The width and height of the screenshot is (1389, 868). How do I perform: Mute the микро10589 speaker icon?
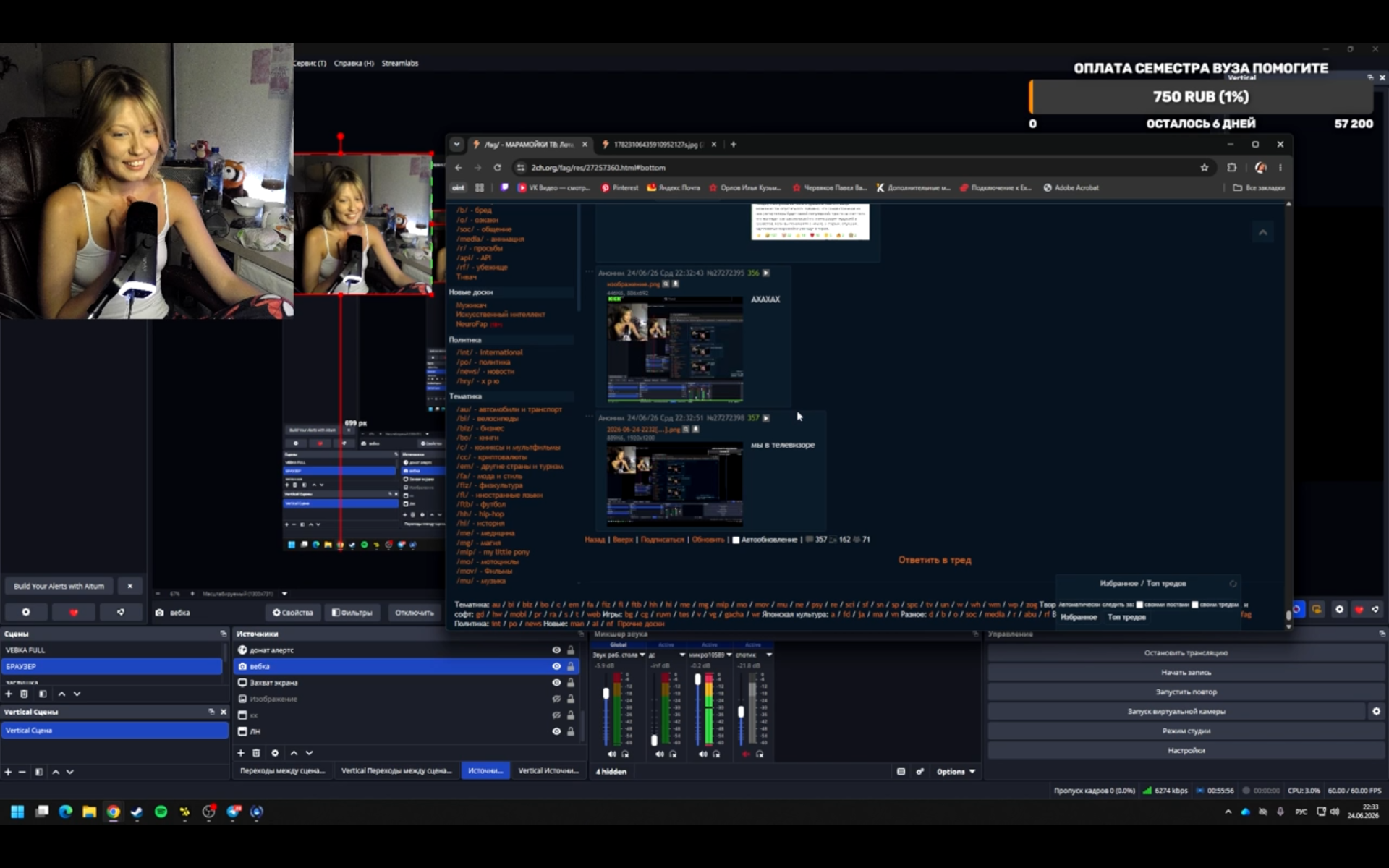[x=702, y=754]
